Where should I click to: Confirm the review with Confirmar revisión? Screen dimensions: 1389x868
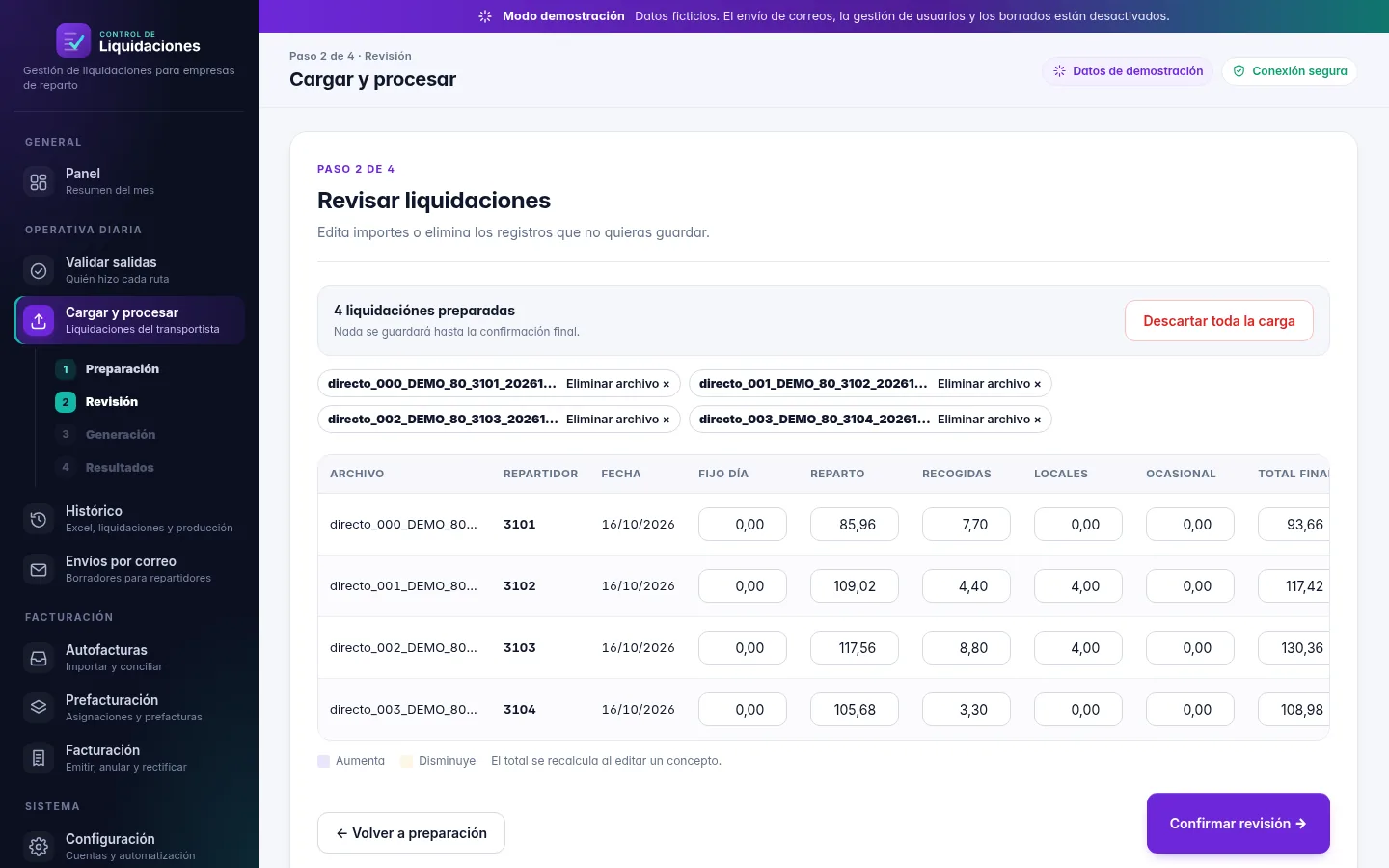(x=1239, y=824)
